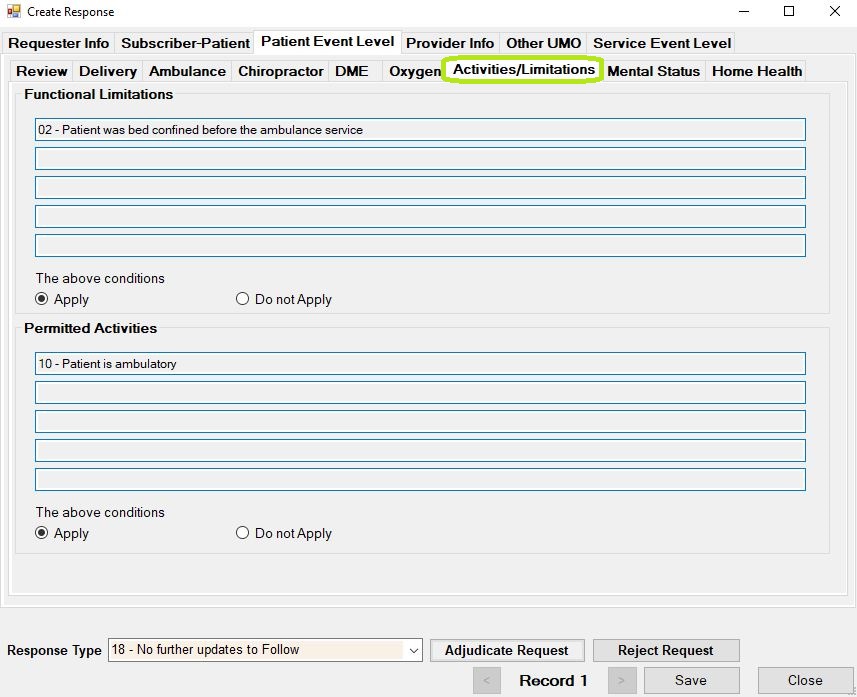This screenshot has height=697, width=857.
Task: Open the Provider Info tab
Action: coord(450,43)
